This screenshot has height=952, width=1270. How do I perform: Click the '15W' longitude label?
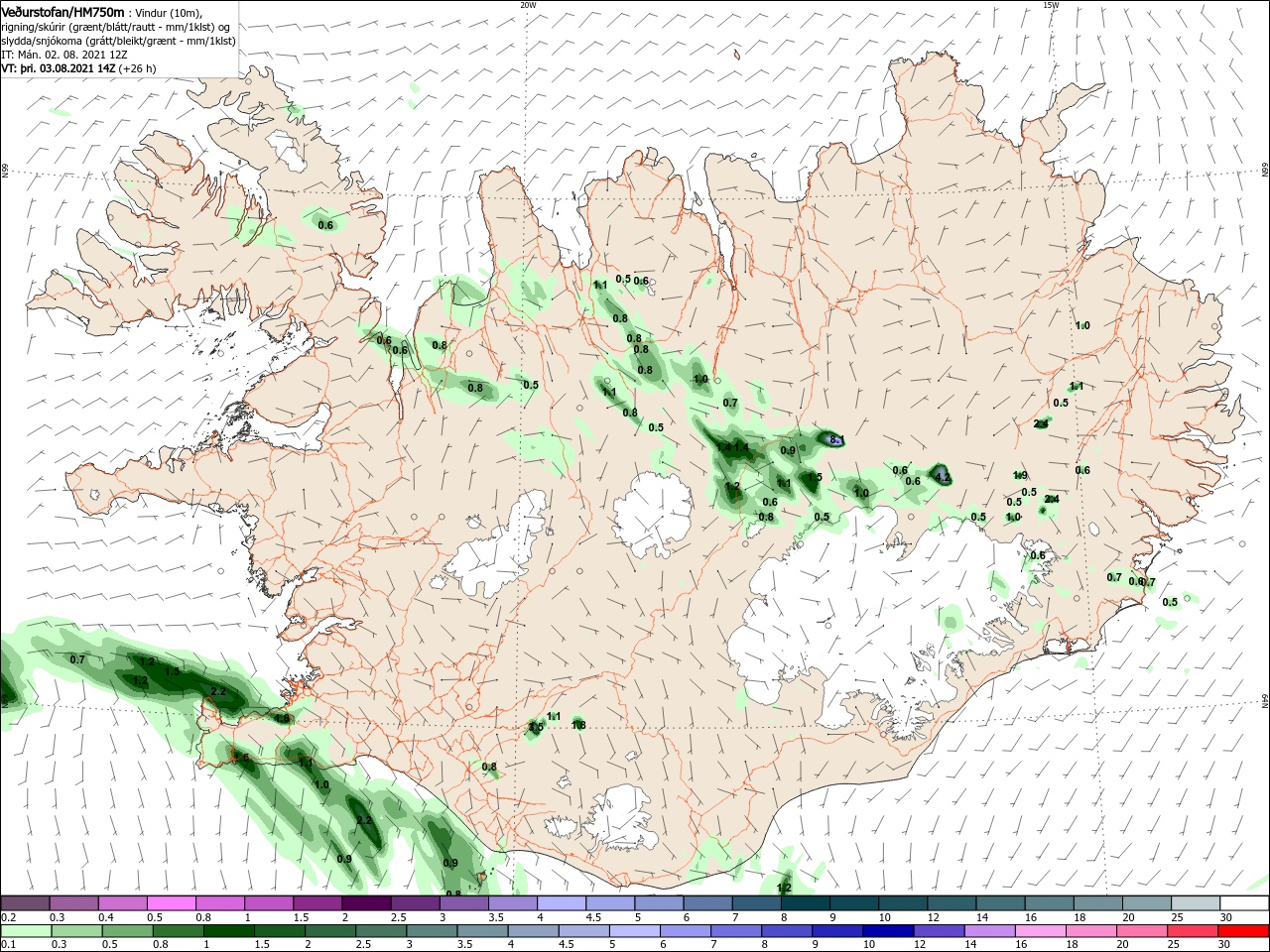1051,5
